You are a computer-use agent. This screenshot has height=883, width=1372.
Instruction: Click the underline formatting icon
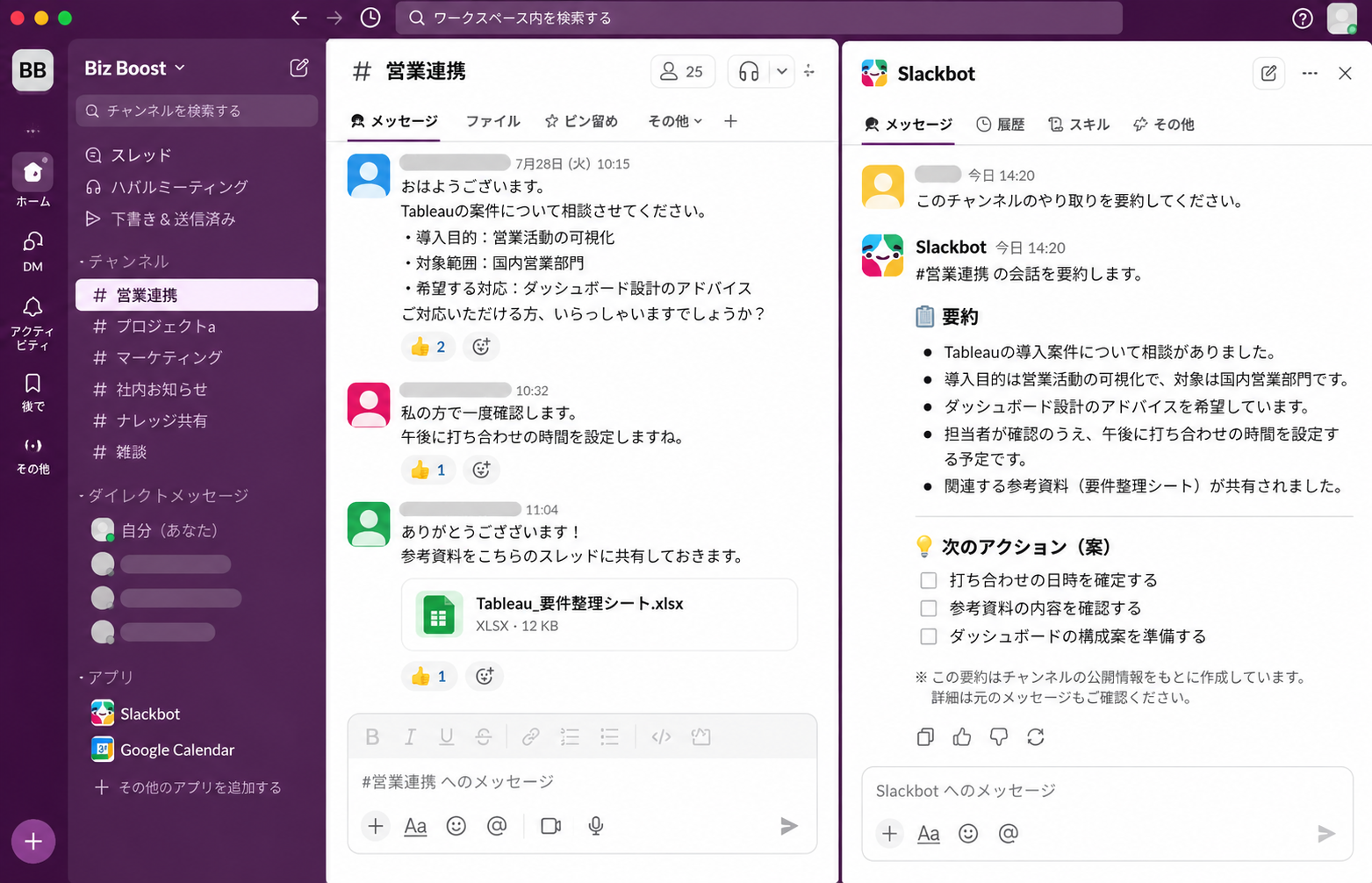click(x=447, y=737)
